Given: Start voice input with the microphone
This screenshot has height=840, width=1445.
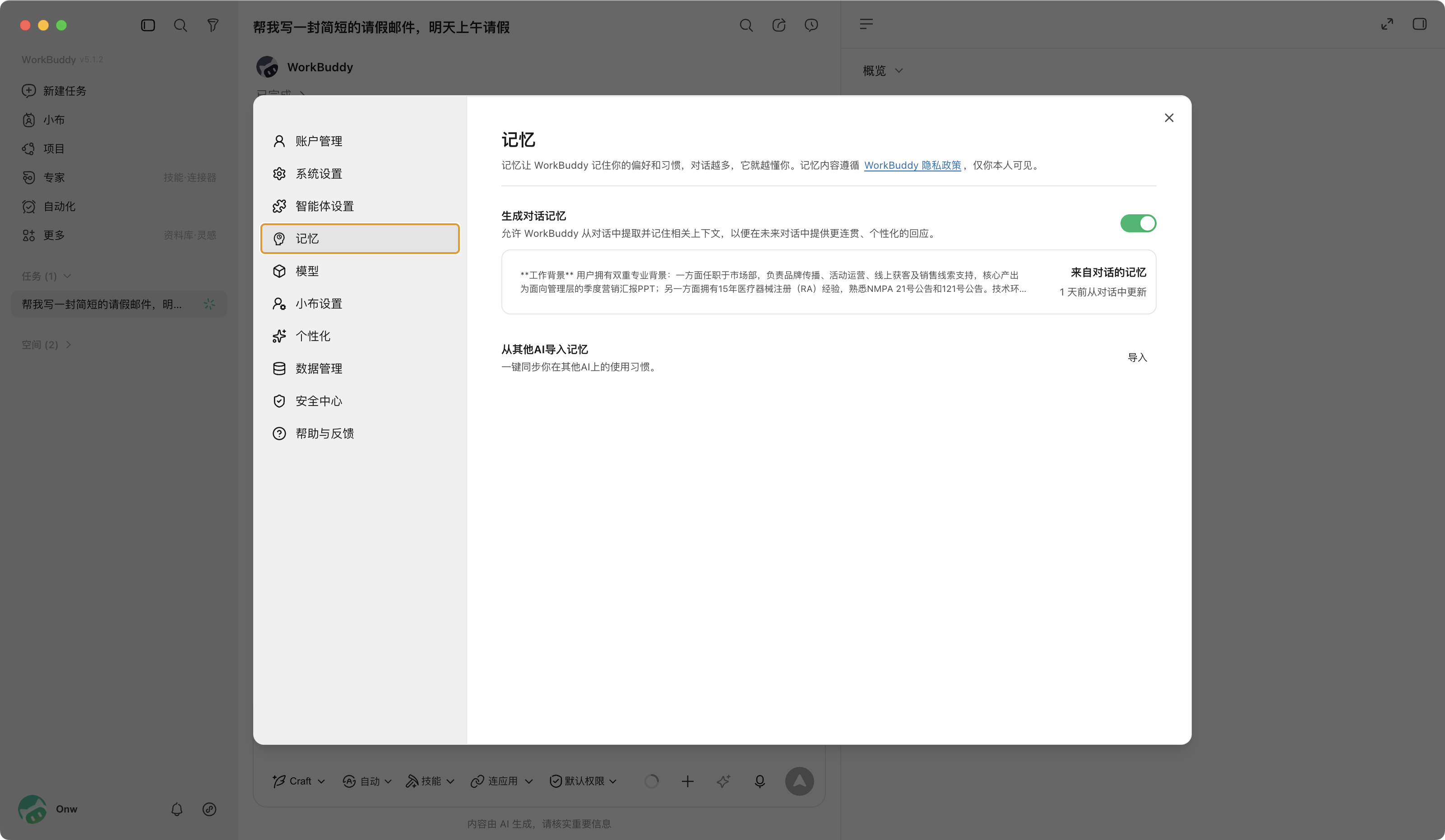Looking at the screenshot, I should pos(760,781).
